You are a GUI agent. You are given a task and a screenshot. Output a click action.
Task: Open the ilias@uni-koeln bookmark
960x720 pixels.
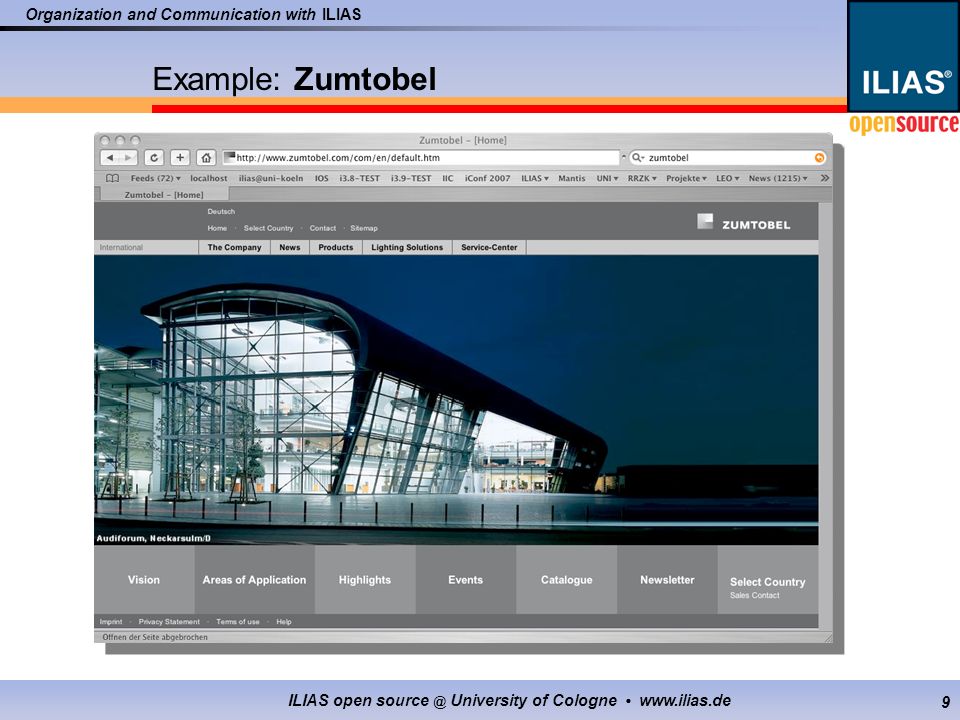(x=271, y=178)
